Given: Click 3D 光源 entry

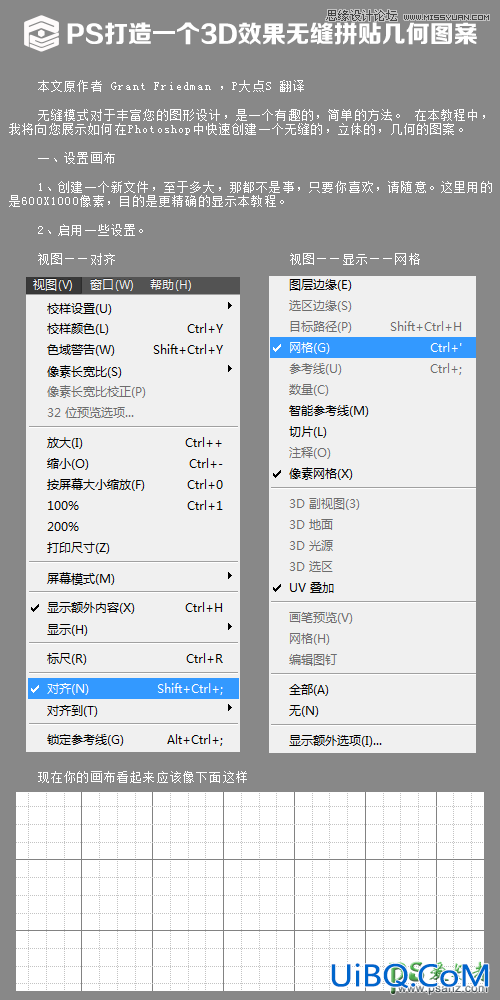Looking at the screenshot, I should [373, 546].
